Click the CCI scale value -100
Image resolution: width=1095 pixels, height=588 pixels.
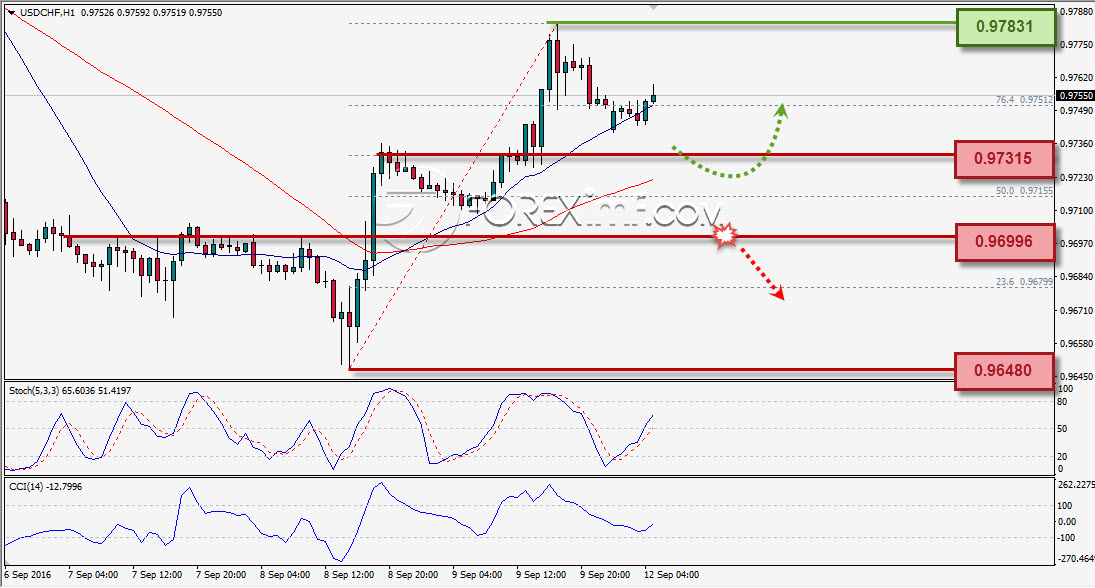point(1066,538)
